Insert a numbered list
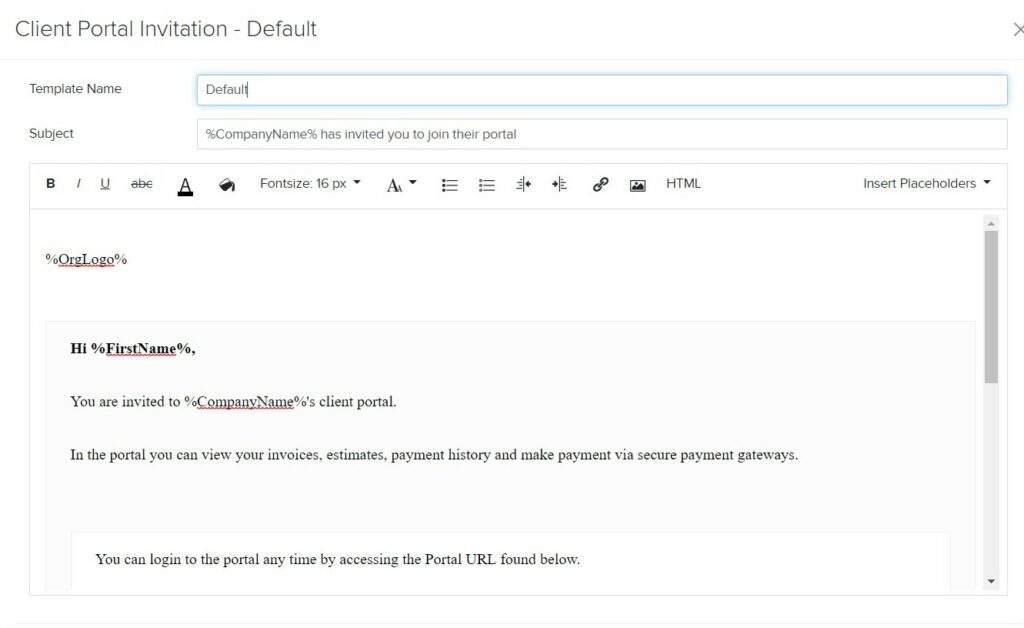 (x=487, y=185)
